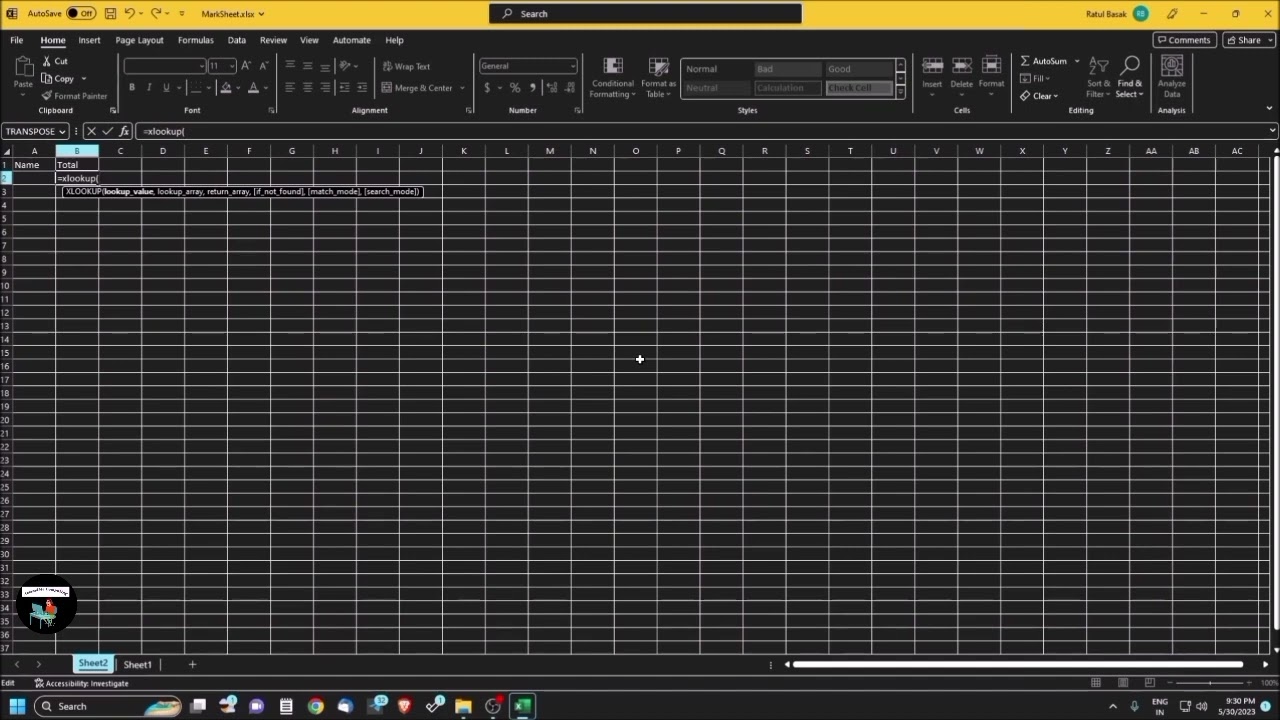Image resolution: width=1280 pixels, height=720 pixels.
Task: Expand Merge & Center dropdown arrow
Action: [462, 88]
